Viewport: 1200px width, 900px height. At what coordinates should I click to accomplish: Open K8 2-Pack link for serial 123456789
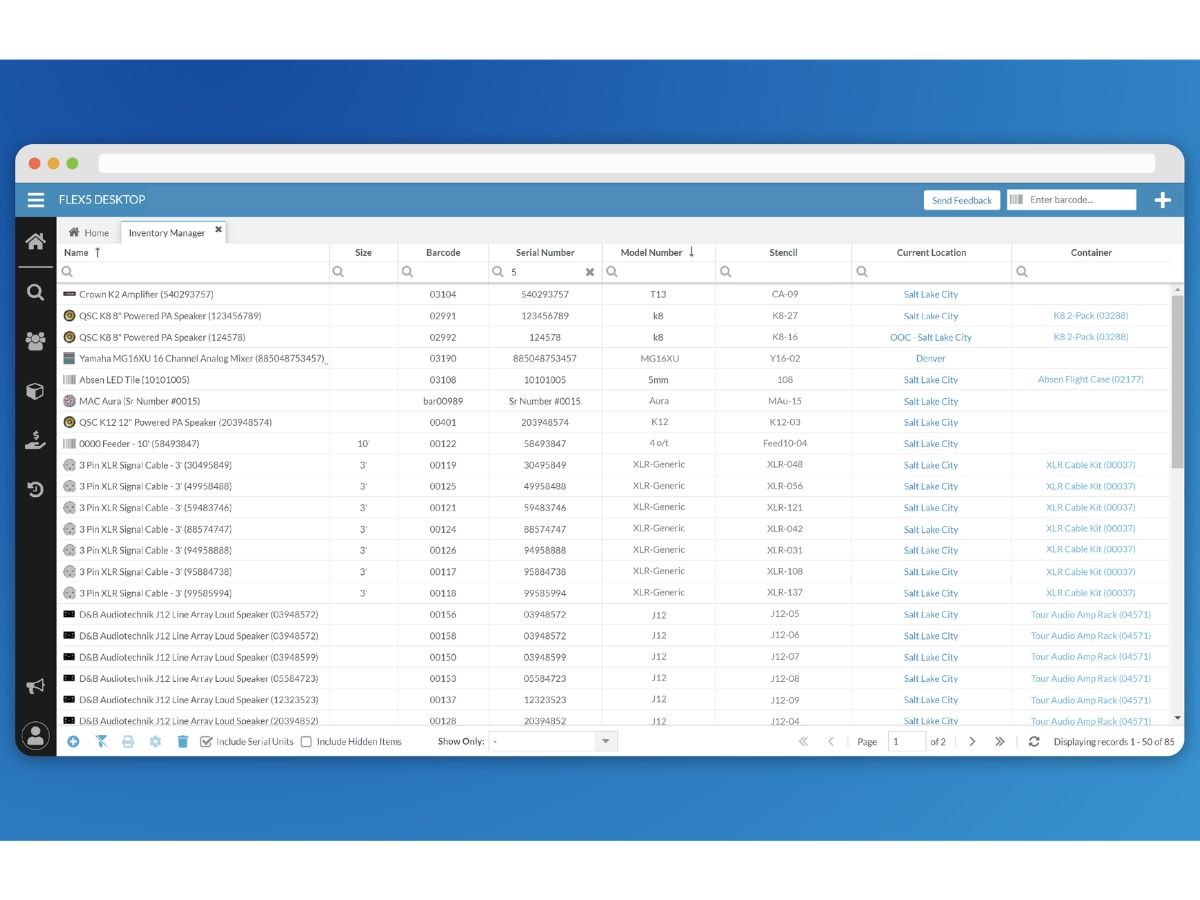point(1091,316)
